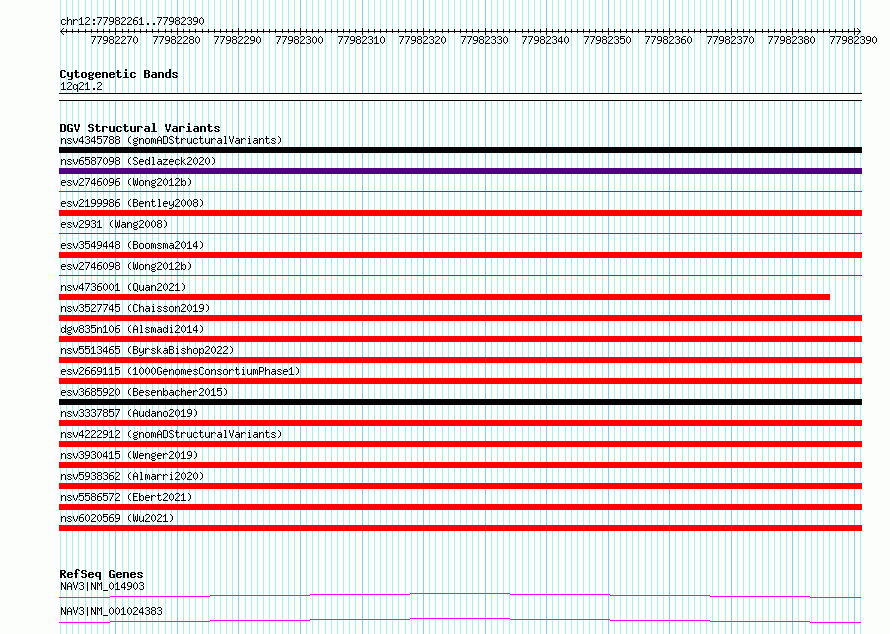The image size is (890, 634).
Task: Click ruler position label 77982300
Action: 299,40
